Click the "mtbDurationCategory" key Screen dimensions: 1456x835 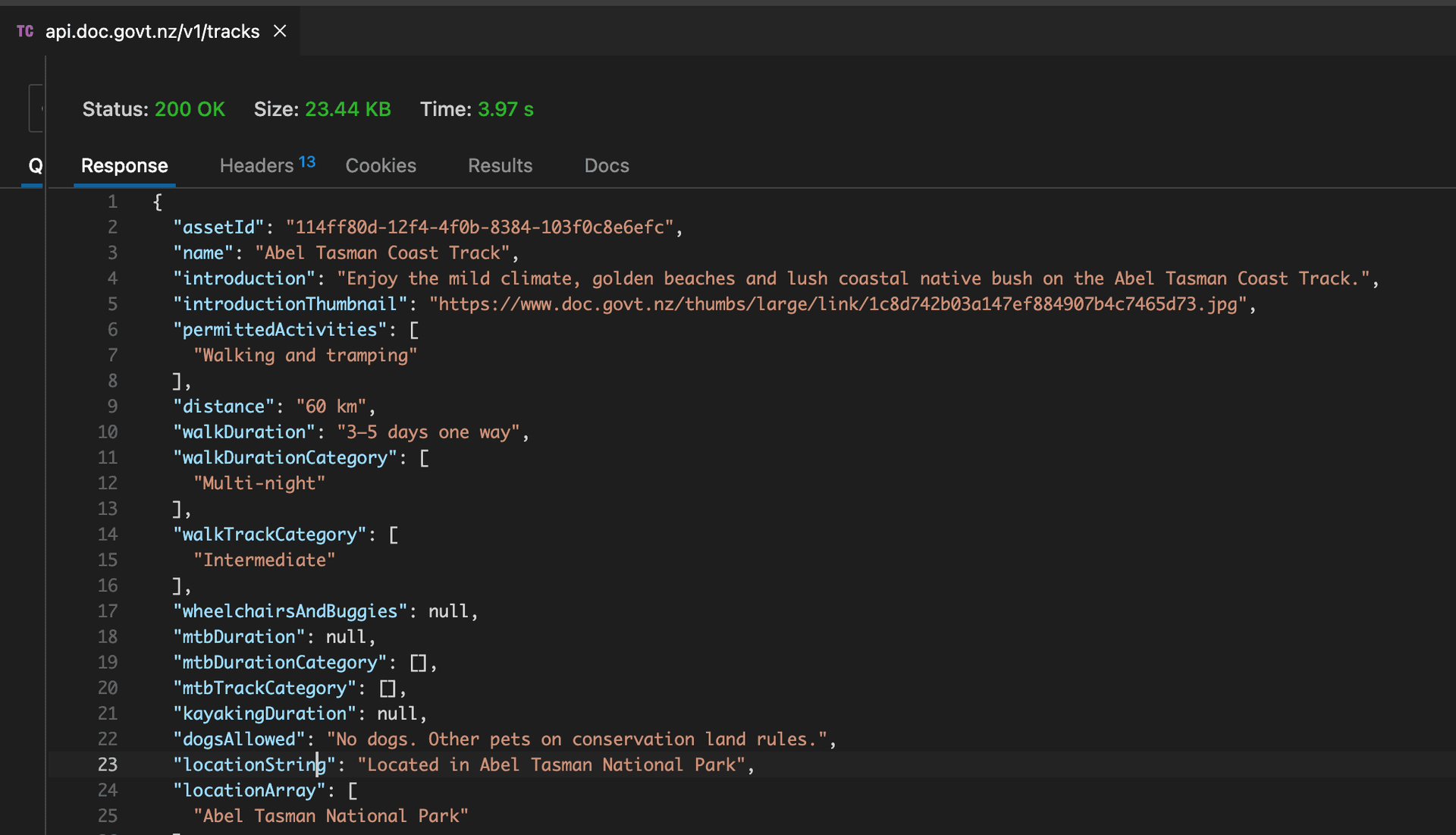point(280,663)
